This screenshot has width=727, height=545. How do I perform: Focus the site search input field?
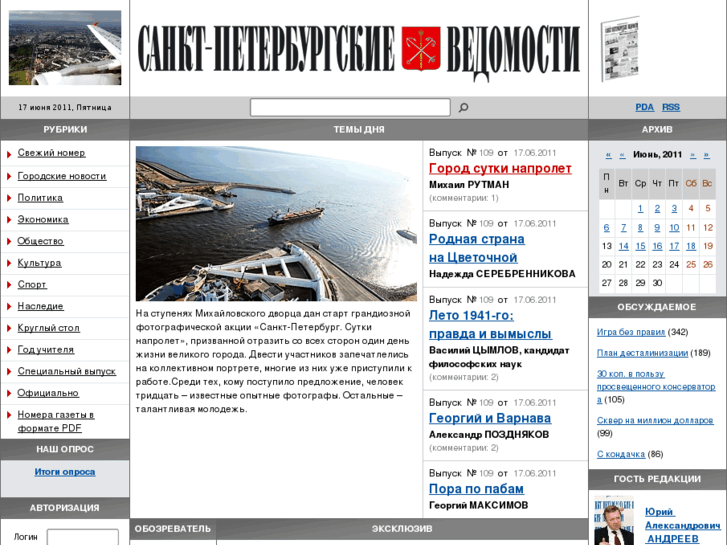pyautogui.click(x=350, y=107)
